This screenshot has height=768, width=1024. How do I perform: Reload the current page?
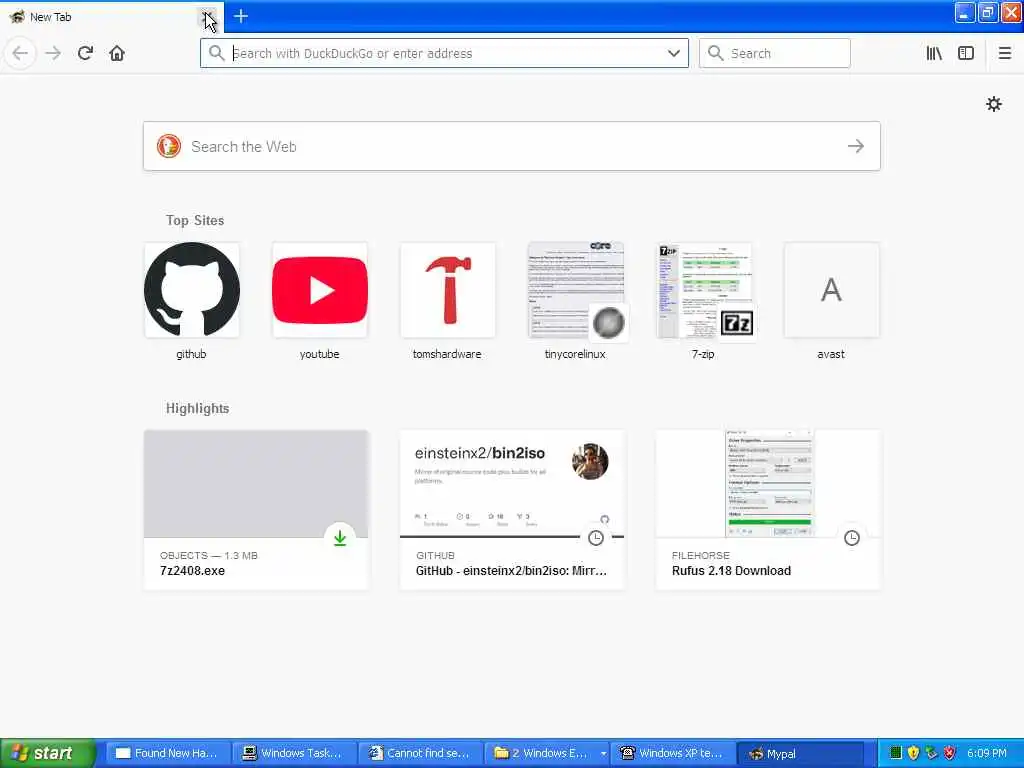(85, 53)
